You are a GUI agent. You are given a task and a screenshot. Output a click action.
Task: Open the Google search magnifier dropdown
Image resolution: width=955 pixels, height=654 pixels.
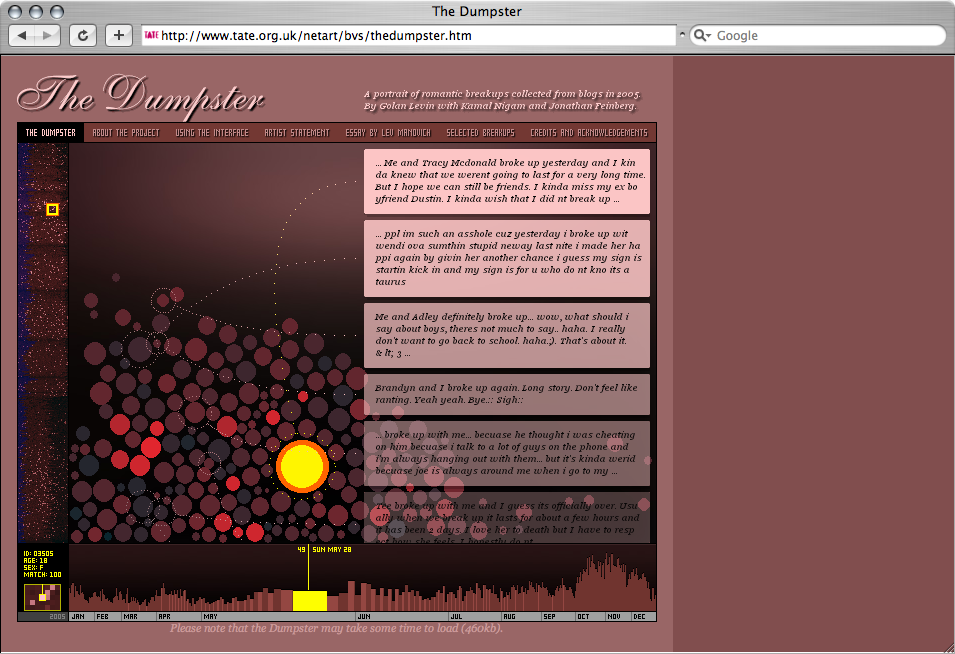tap(702, 36)
